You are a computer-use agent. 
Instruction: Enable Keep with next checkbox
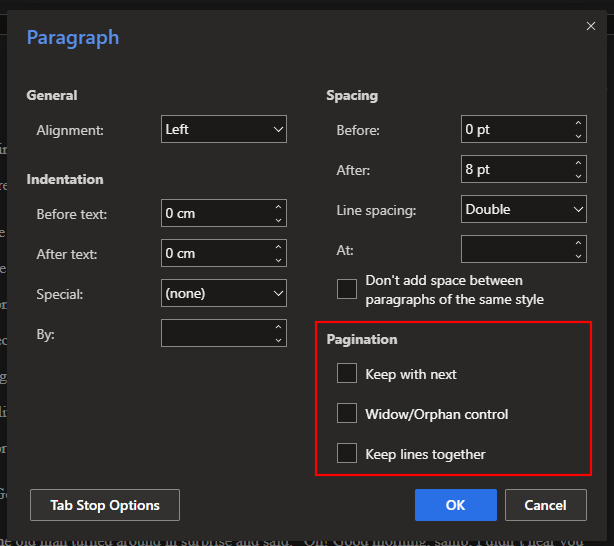(347, 373)
